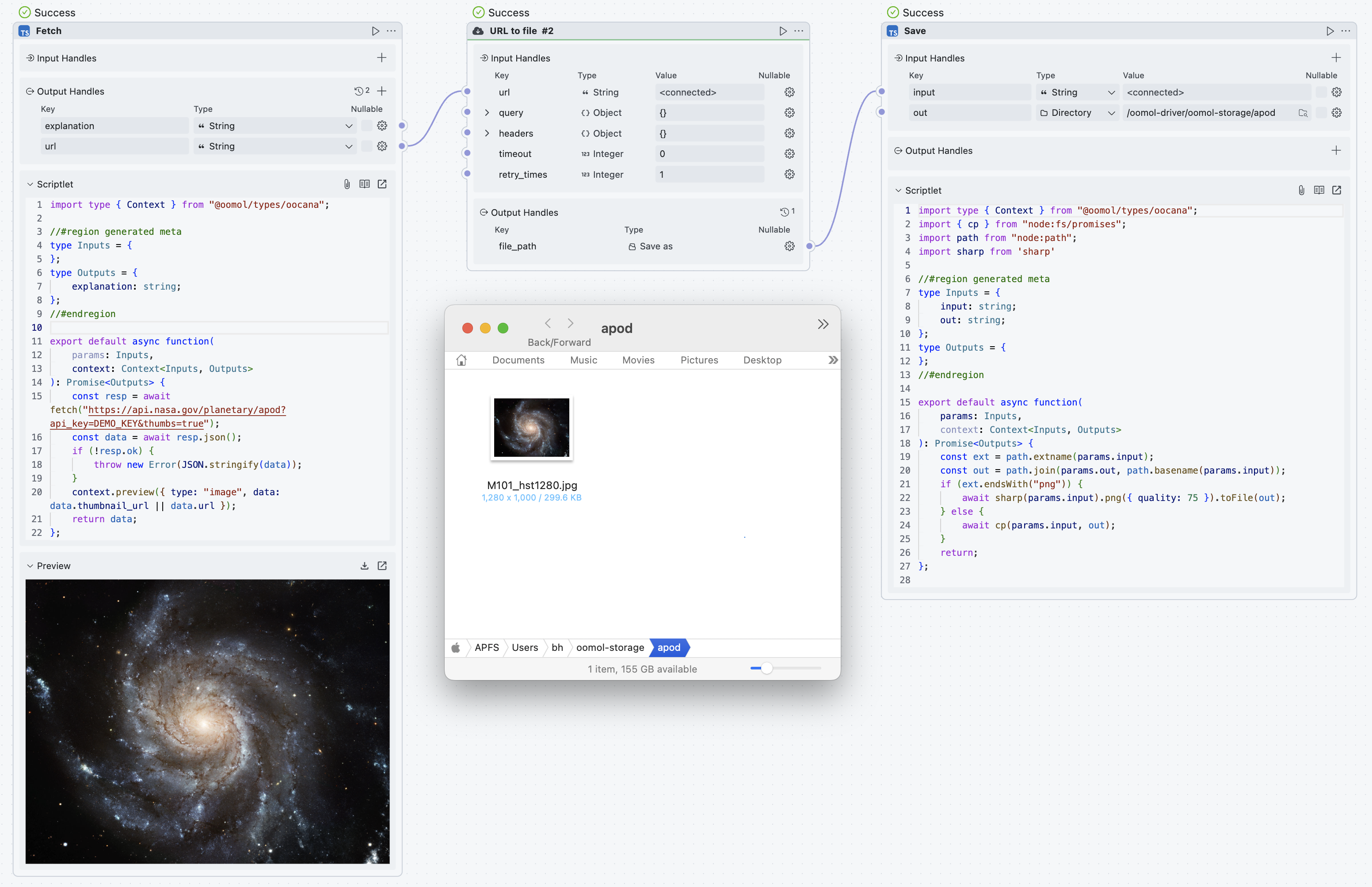Run the URL to file #2 node
Viewport: 1372px width, 887px height.
coord(782,31)
